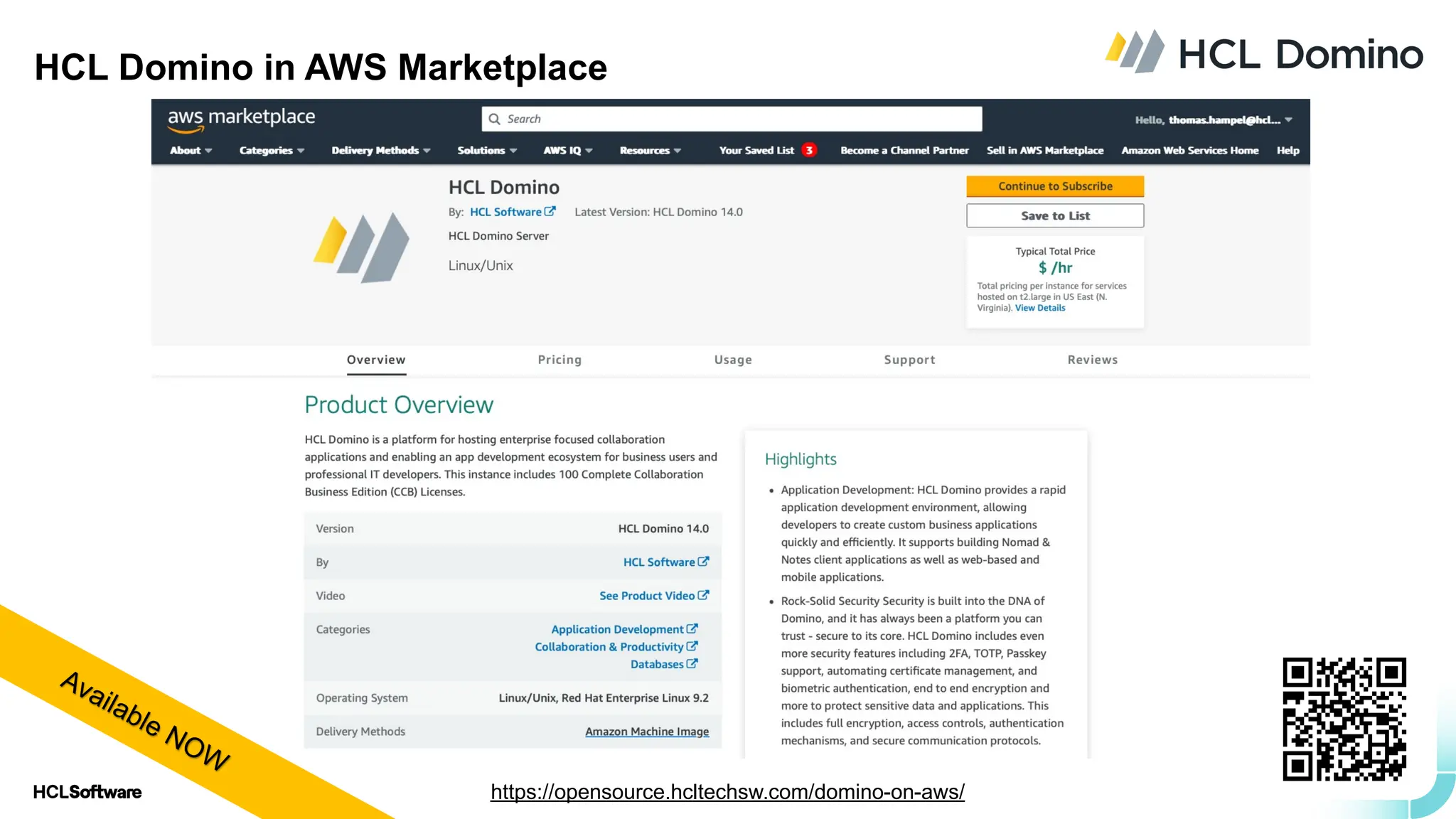1456x819 pixels.
Task: Click the external link icon next to See Product Video
Action: pos(703,595)
